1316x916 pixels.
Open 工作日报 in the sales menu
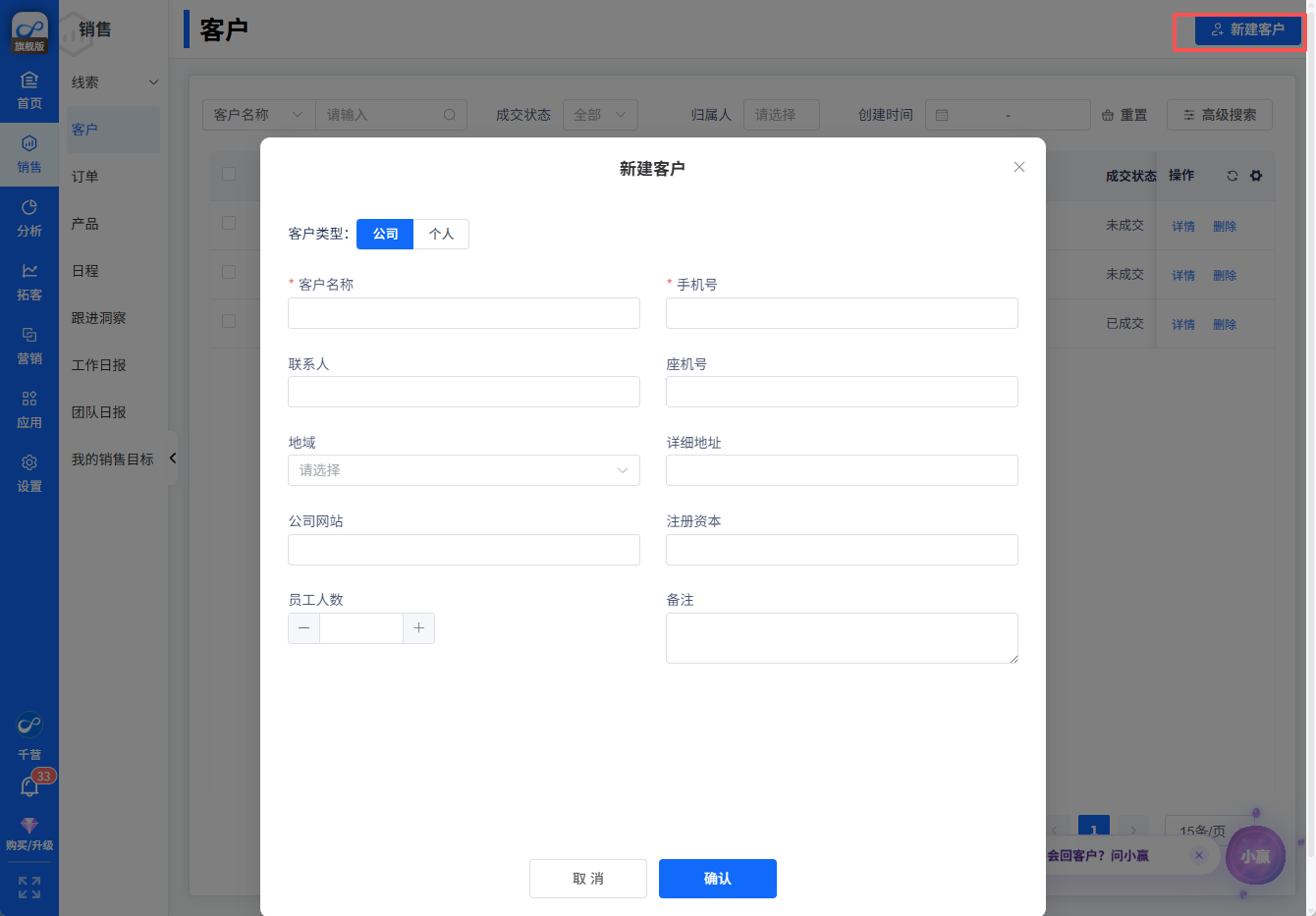(x=99, y=365)
